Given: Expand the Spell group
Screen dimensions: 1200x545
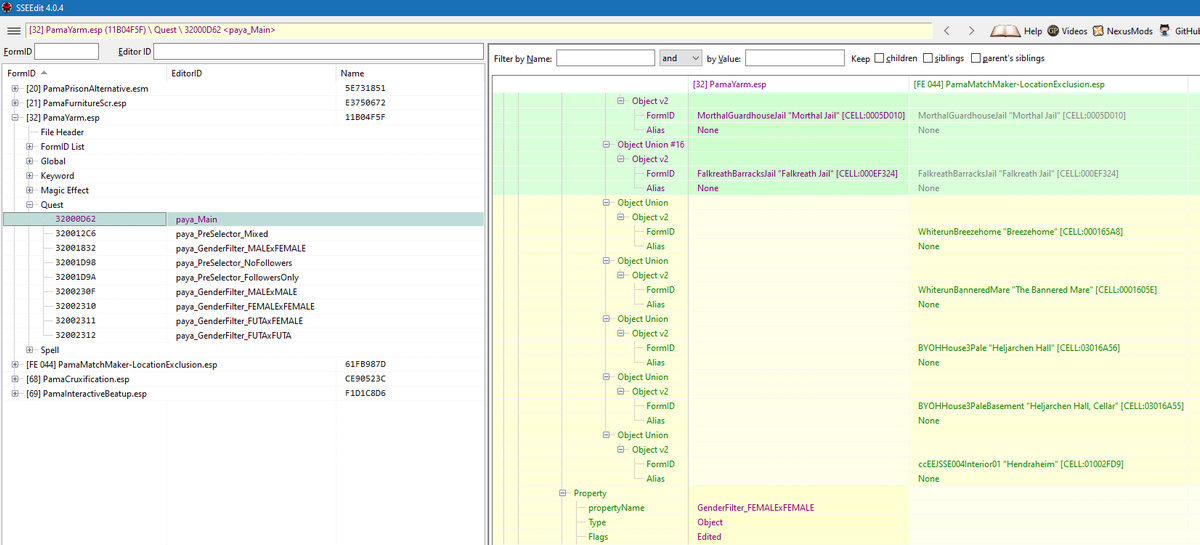Looking at the screenshot, I should pos(30,350).
